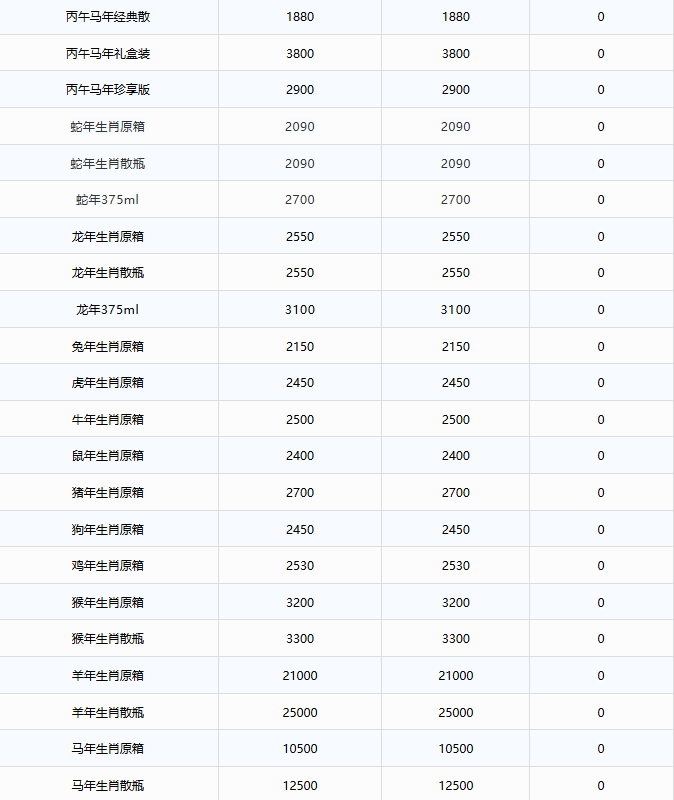Select the 0 cell in 猪年生肖原箱 row

[x=601, y=493]
